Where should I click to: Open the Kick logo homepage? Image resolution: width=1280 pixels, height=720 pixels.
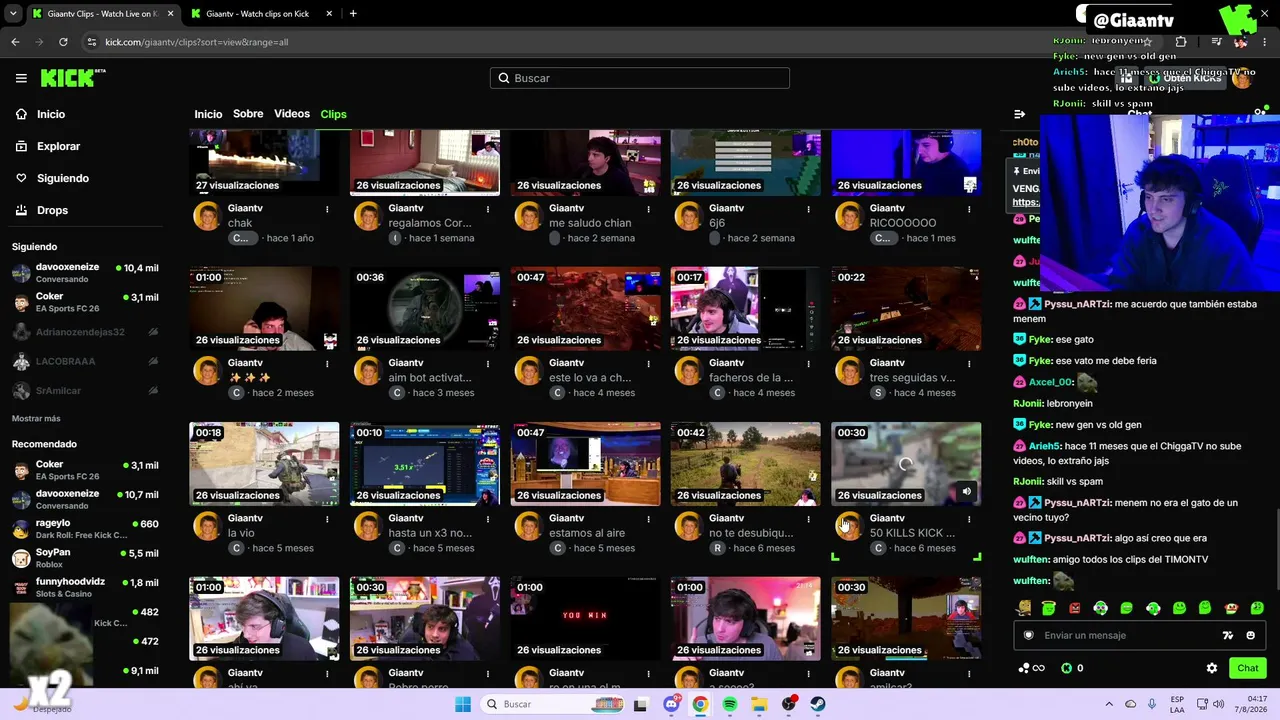73,78
